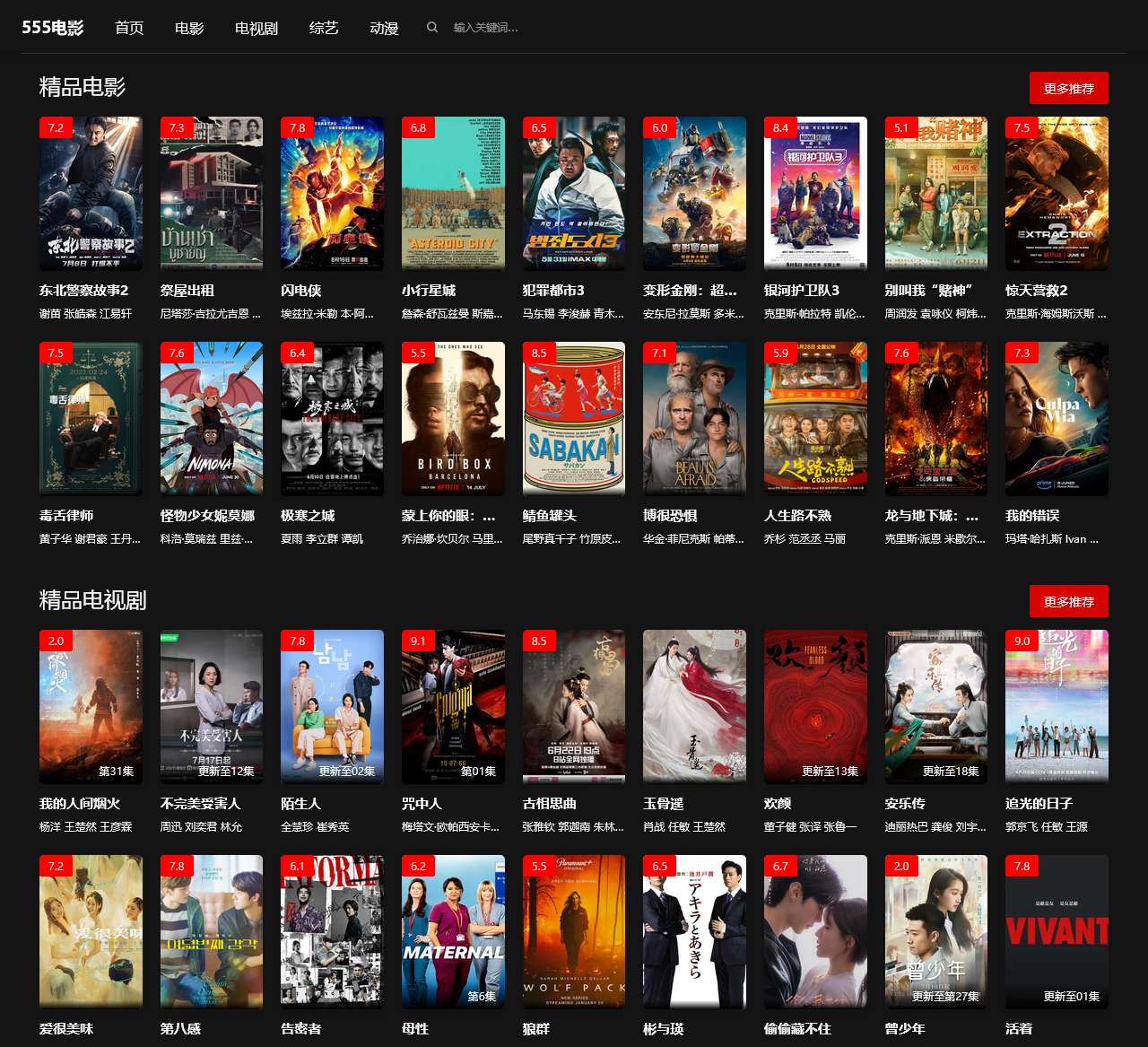
Task: Open the 告密者 poster
Action: click(x=332, y=932)
